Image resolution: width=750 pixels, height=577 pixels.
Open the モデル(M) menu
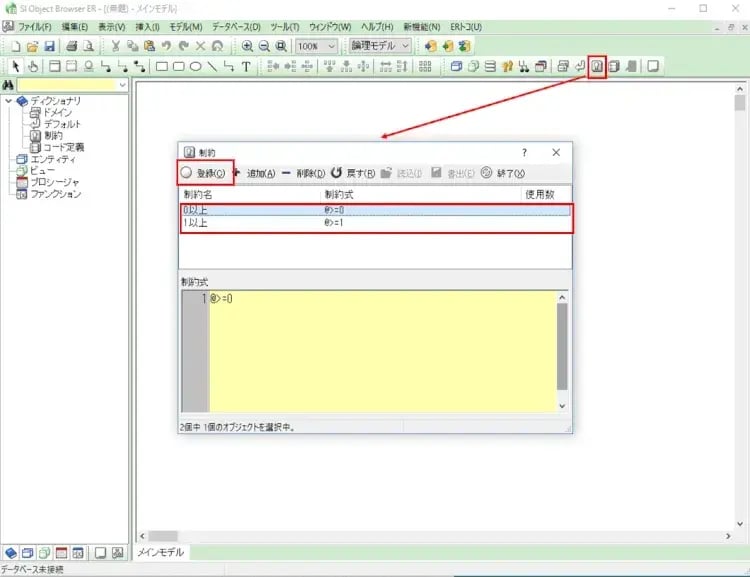tap(184, 26)
